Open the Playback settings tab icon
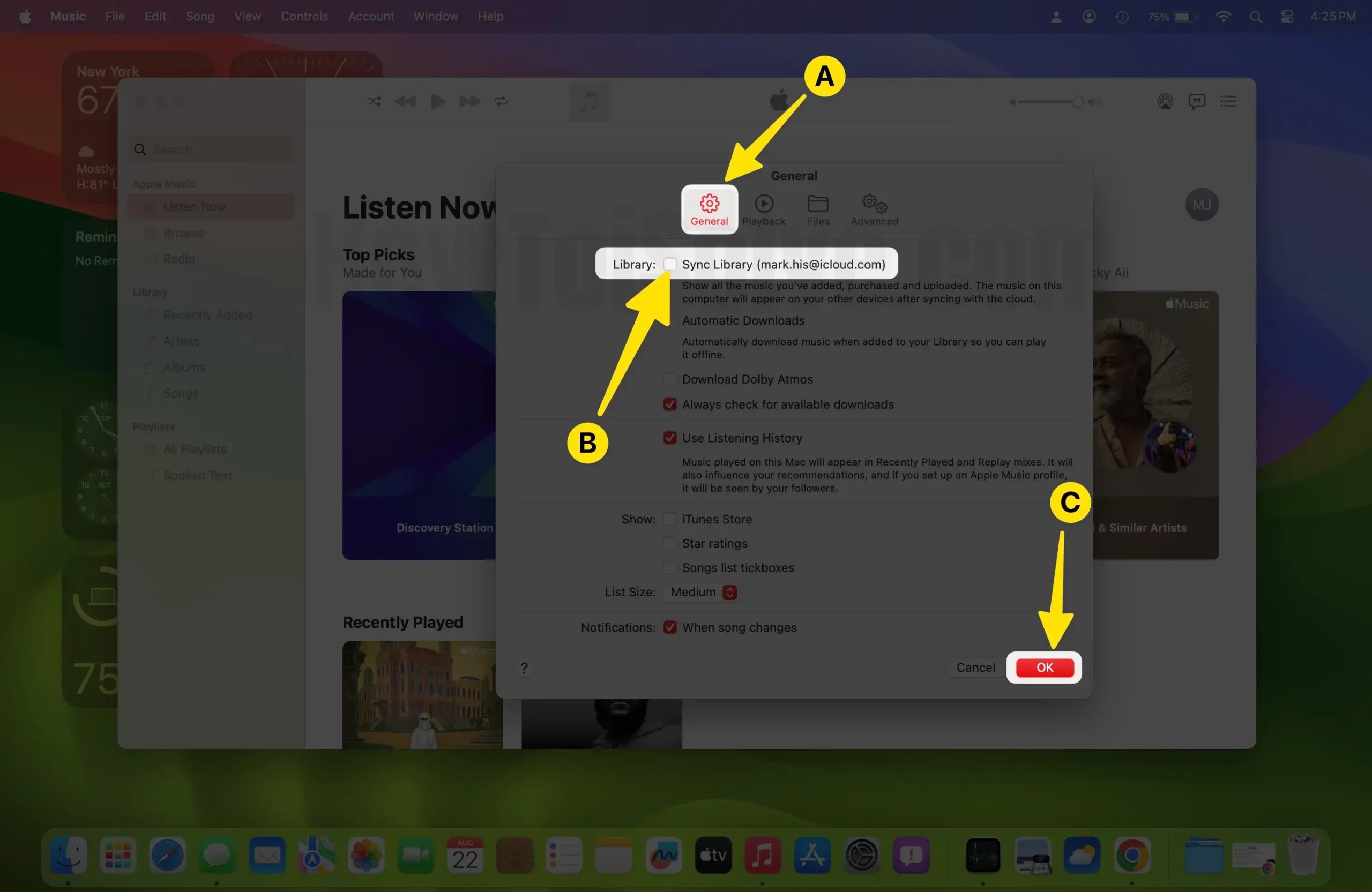Screen dimensions: 1372x892 point(763,208)
